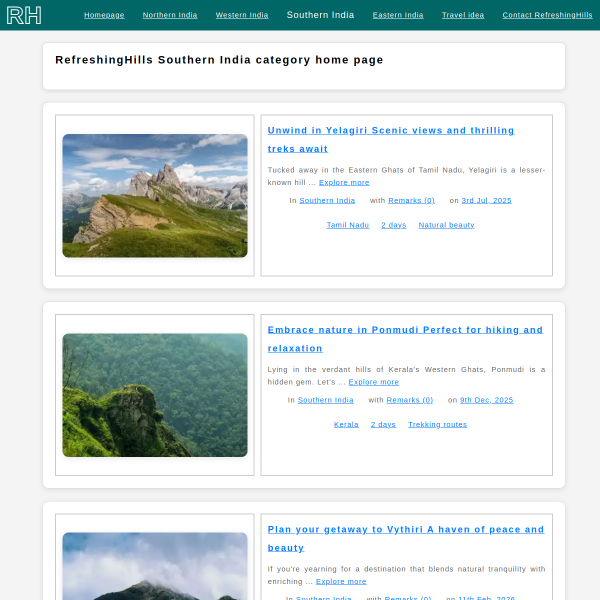Click the Vythiri misty hill thumbnail

pos(155,566)
